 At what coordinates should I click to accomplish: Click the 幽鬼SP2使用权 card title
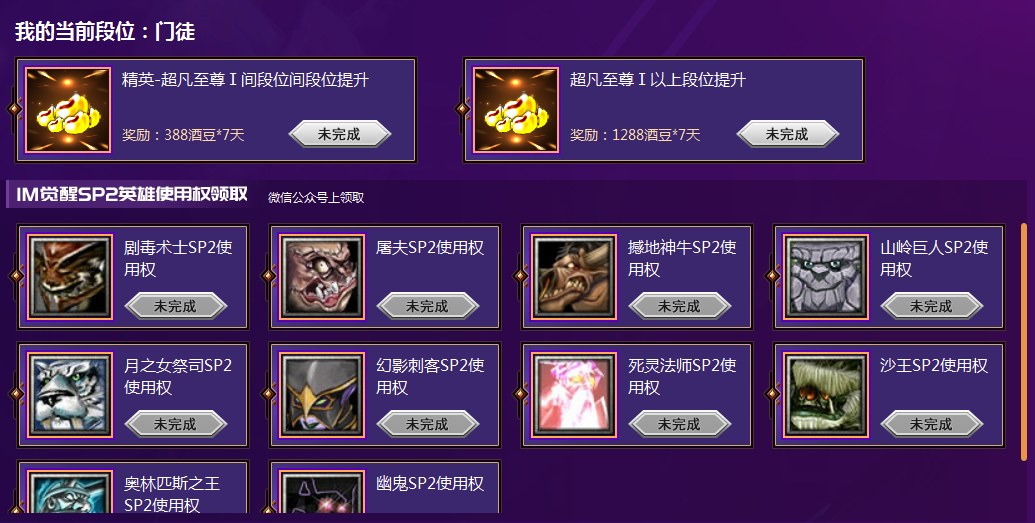click(430, 483)
